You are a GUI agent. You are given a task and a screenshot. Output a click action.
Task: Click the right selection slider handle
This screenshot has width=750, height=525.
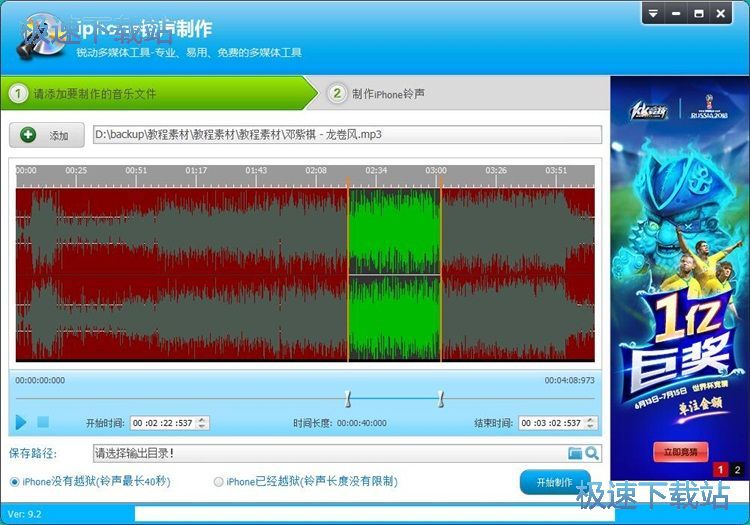pos(441,399)
